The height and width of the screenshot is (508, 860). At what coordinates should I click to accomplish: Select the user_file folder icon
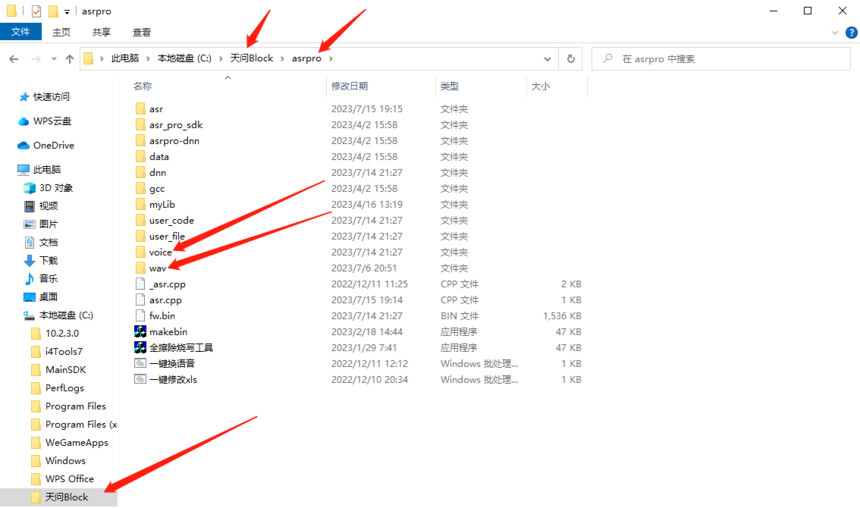(x=140, y=236)
